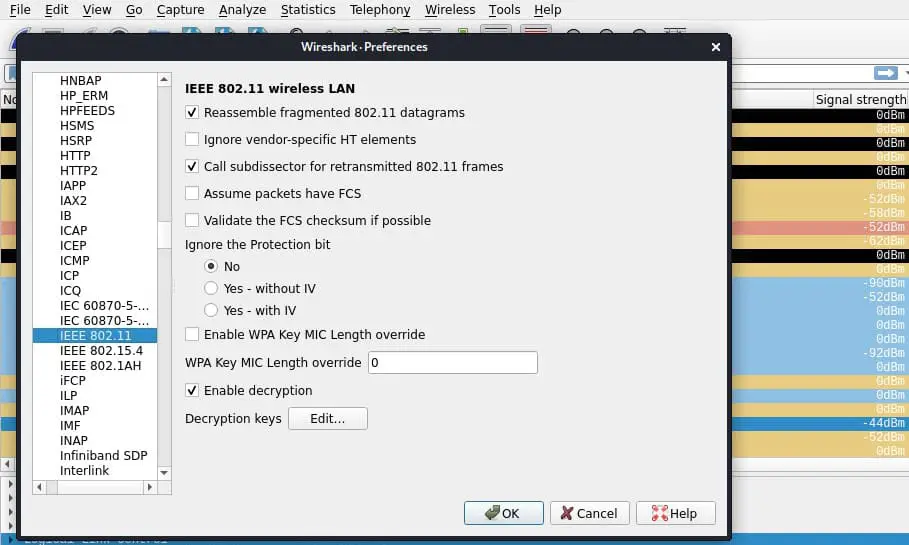Open the Go menu

(x=134, y=10)
